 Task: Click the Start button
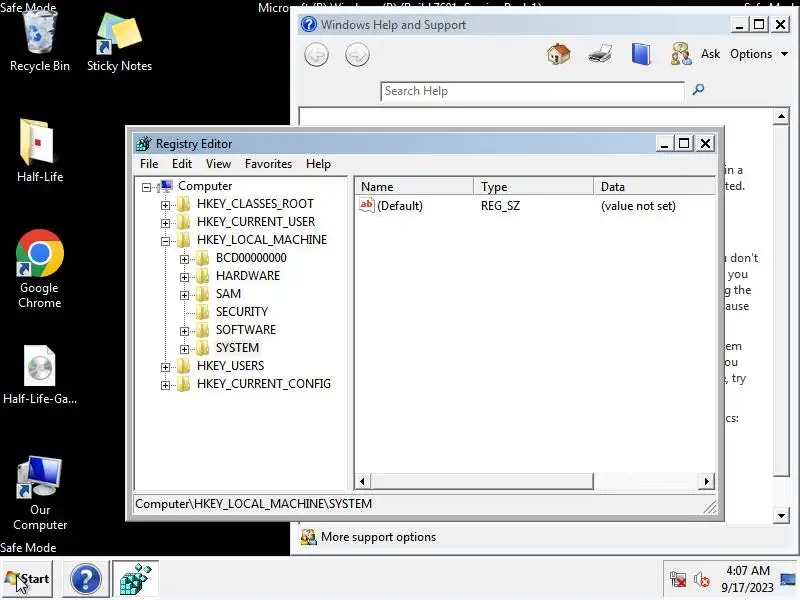[27, 579]
